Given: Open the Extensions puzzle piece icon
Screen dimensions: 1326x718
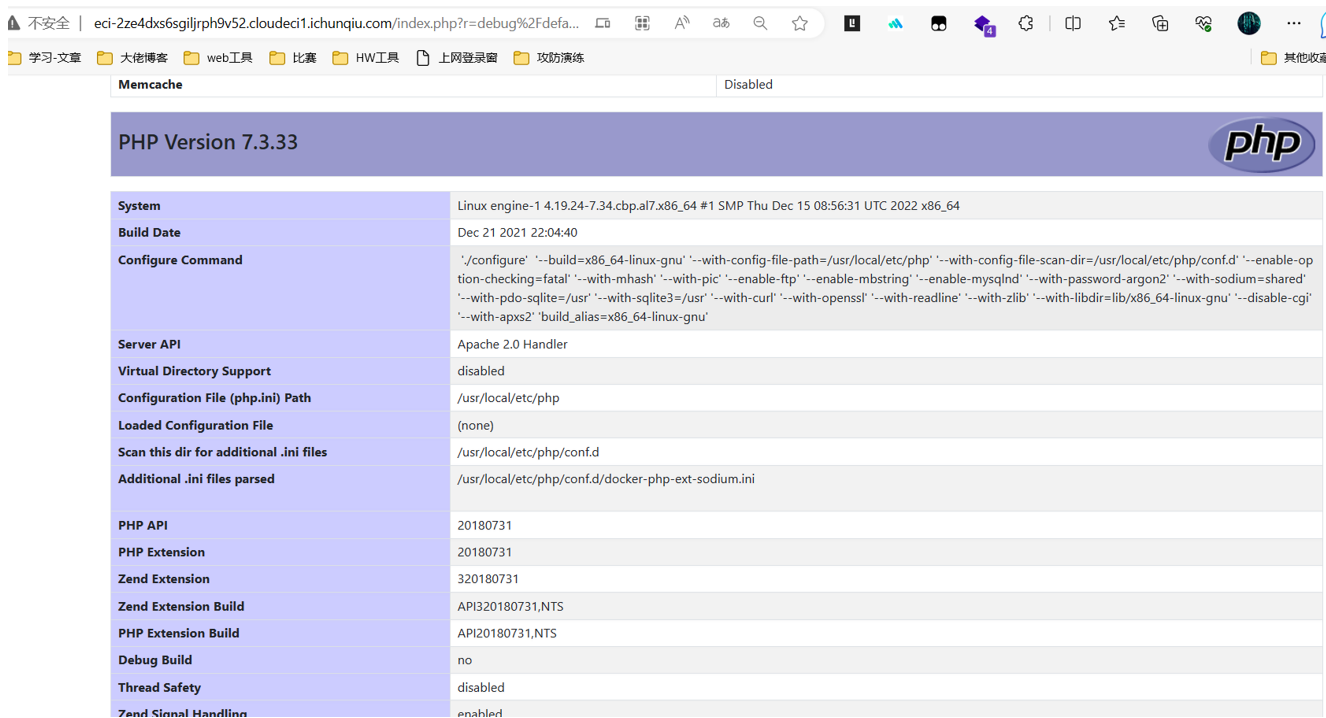Looking at the screenshot, I should (1026, 23).
